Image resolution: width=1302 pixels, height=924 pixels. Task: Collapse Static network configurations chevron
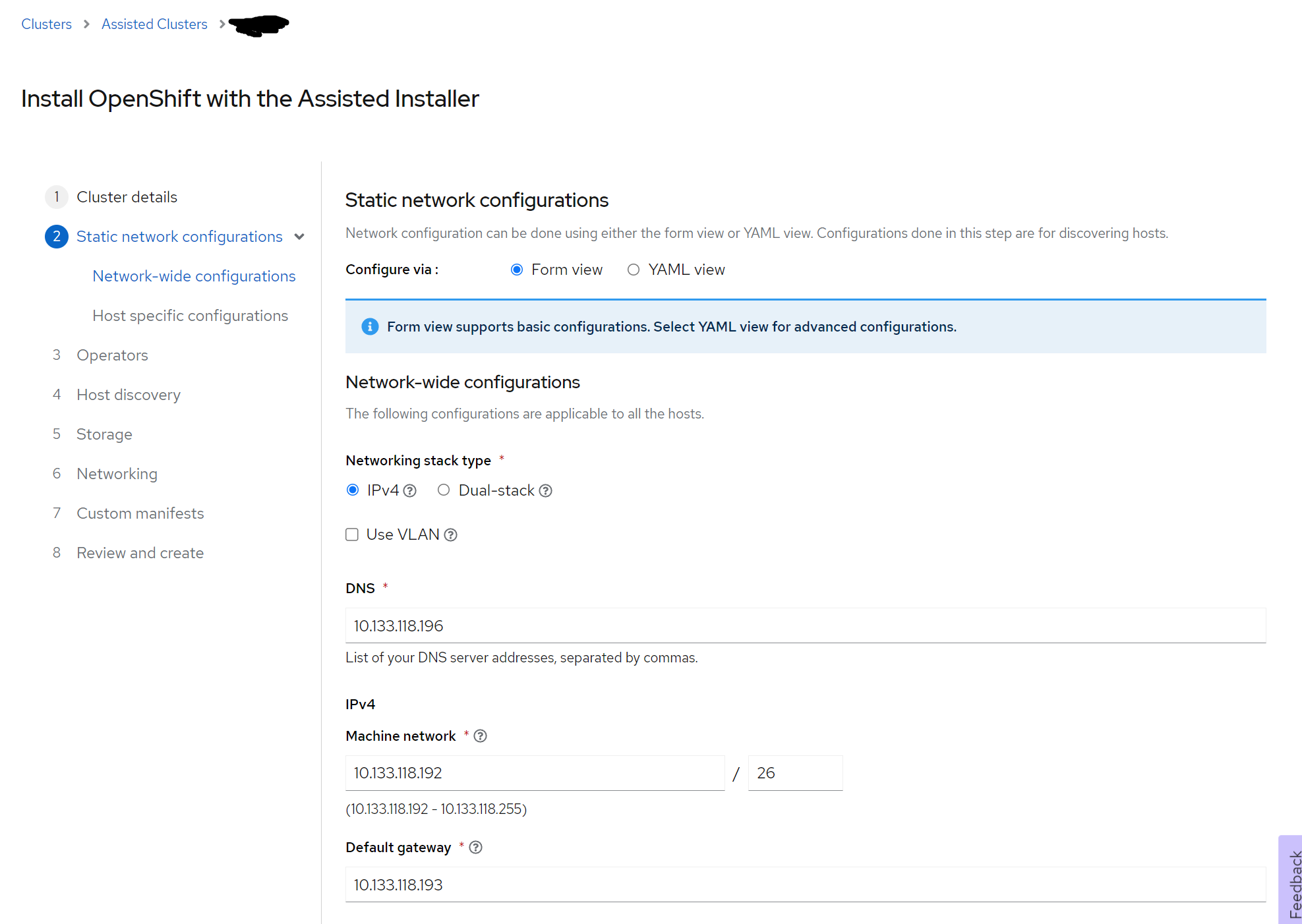[300, 237]
